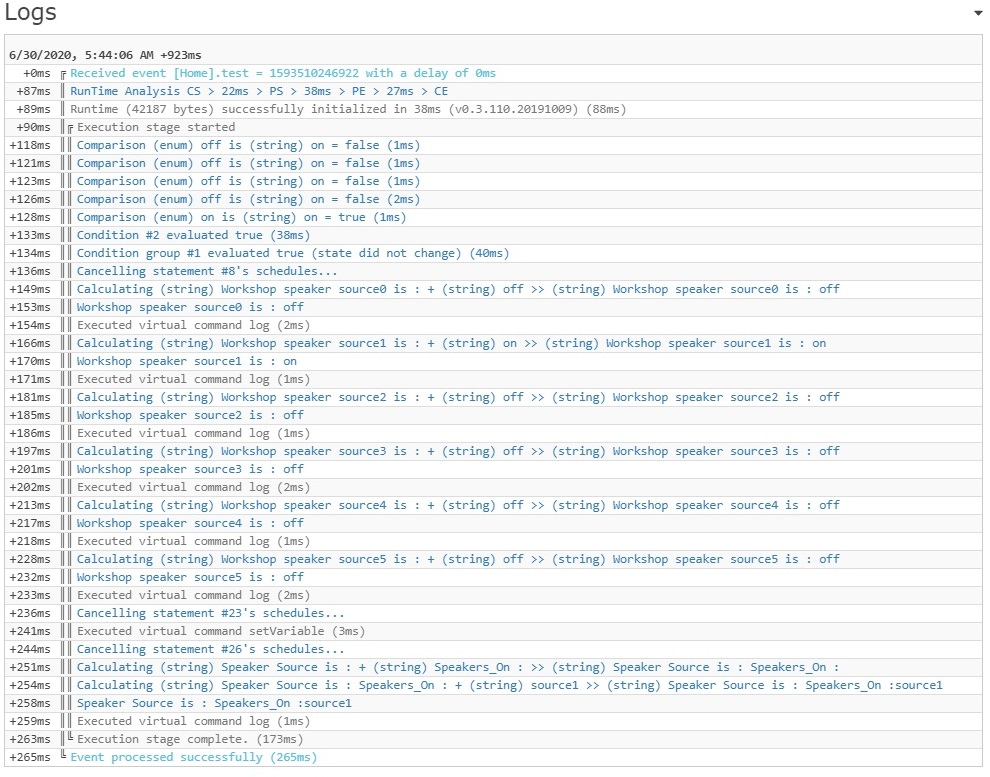Select Cancelling statement #8's schedules line
This screenshot has height=777, width=990.
pos(207,271)
